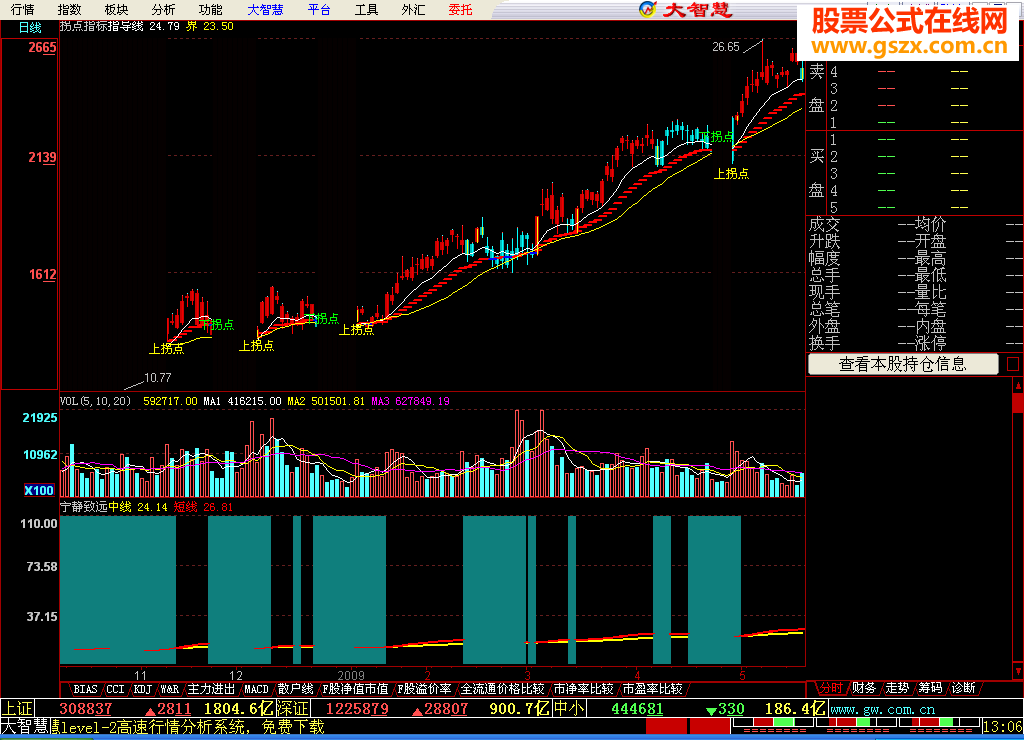1024x740 pixels.
Task: Toggle the red checkbox beside 查看本股持仓信息
Action: click(x=1013, y=364)
